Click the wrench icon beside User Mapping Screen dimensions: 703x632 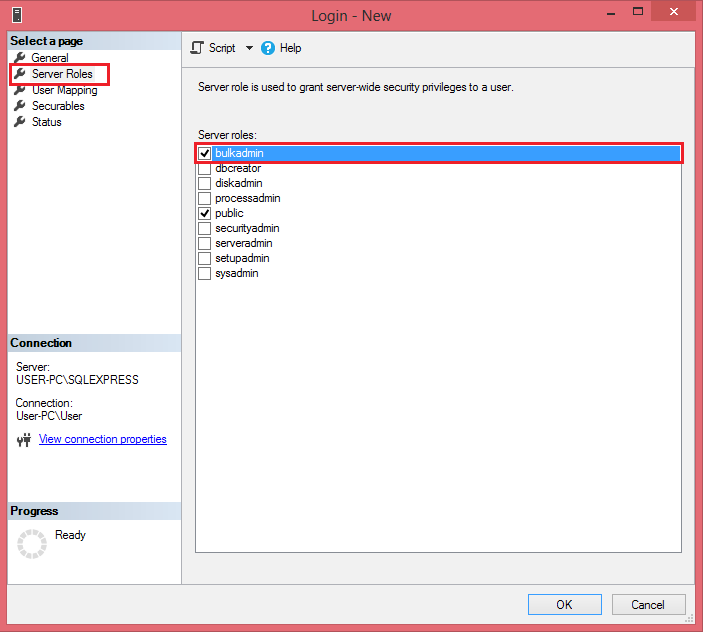coord(20,90)
